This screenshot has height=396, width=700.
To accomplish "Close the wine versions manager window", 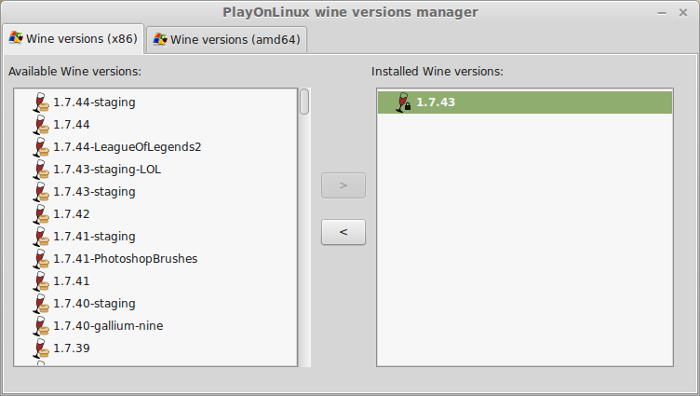I will tap(683, 13).
